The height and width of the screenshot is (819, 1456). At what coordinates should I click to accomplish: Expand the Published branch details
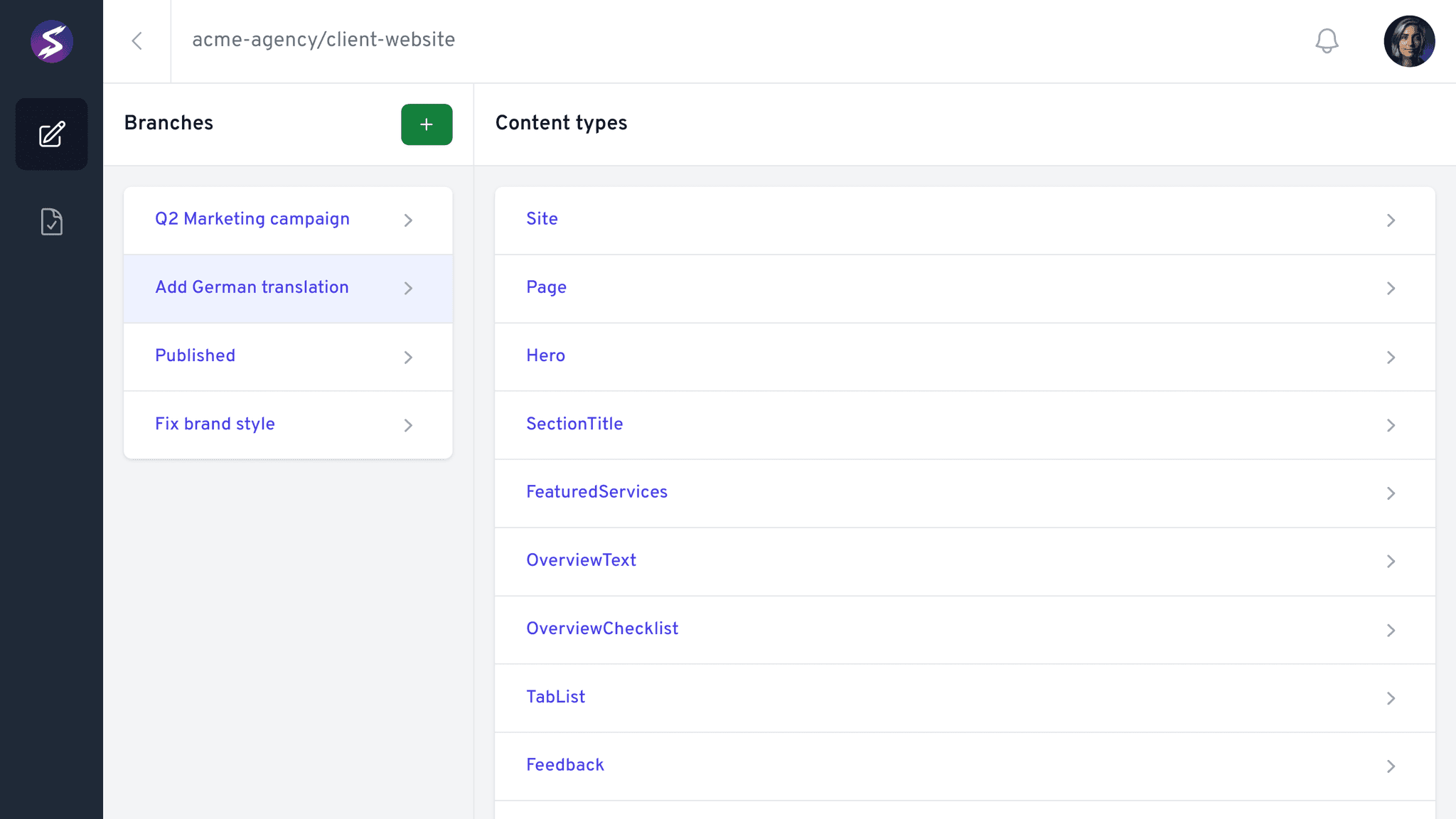point(408,358)
